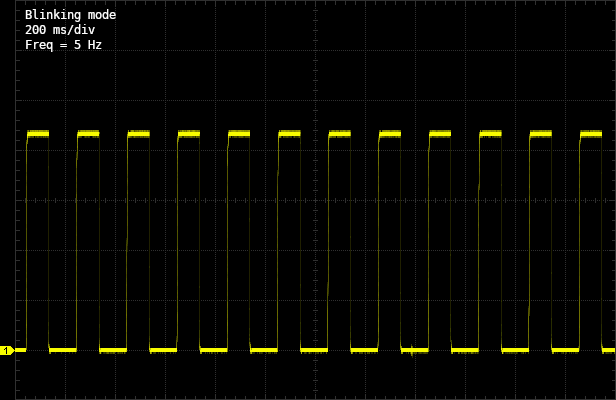Click the "200 ms/div" timebase readout
Viewport: 616px width, 400px height.
click(60, 30)
